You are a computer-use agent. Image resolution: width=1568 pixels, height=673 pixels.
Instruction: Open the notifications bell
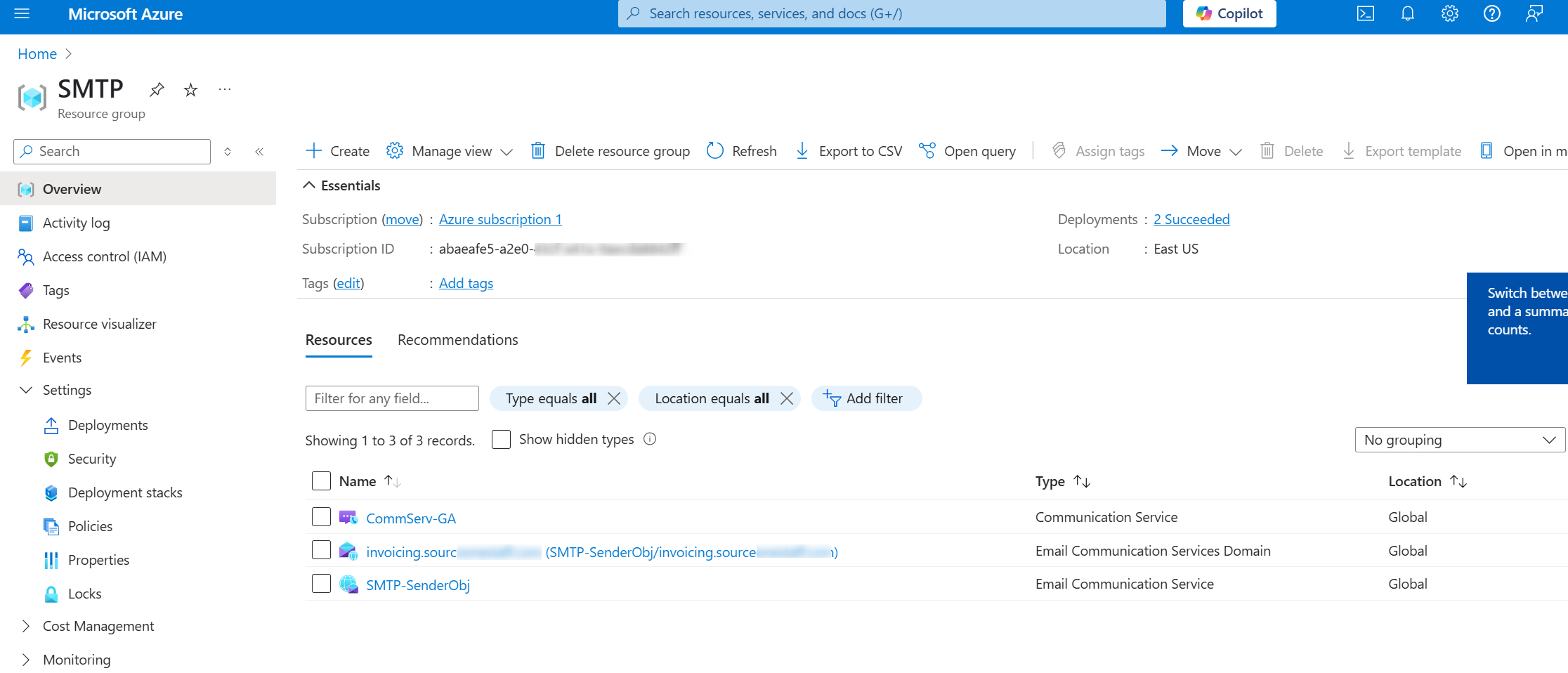pyautogui.click(x=1407, y=13)
